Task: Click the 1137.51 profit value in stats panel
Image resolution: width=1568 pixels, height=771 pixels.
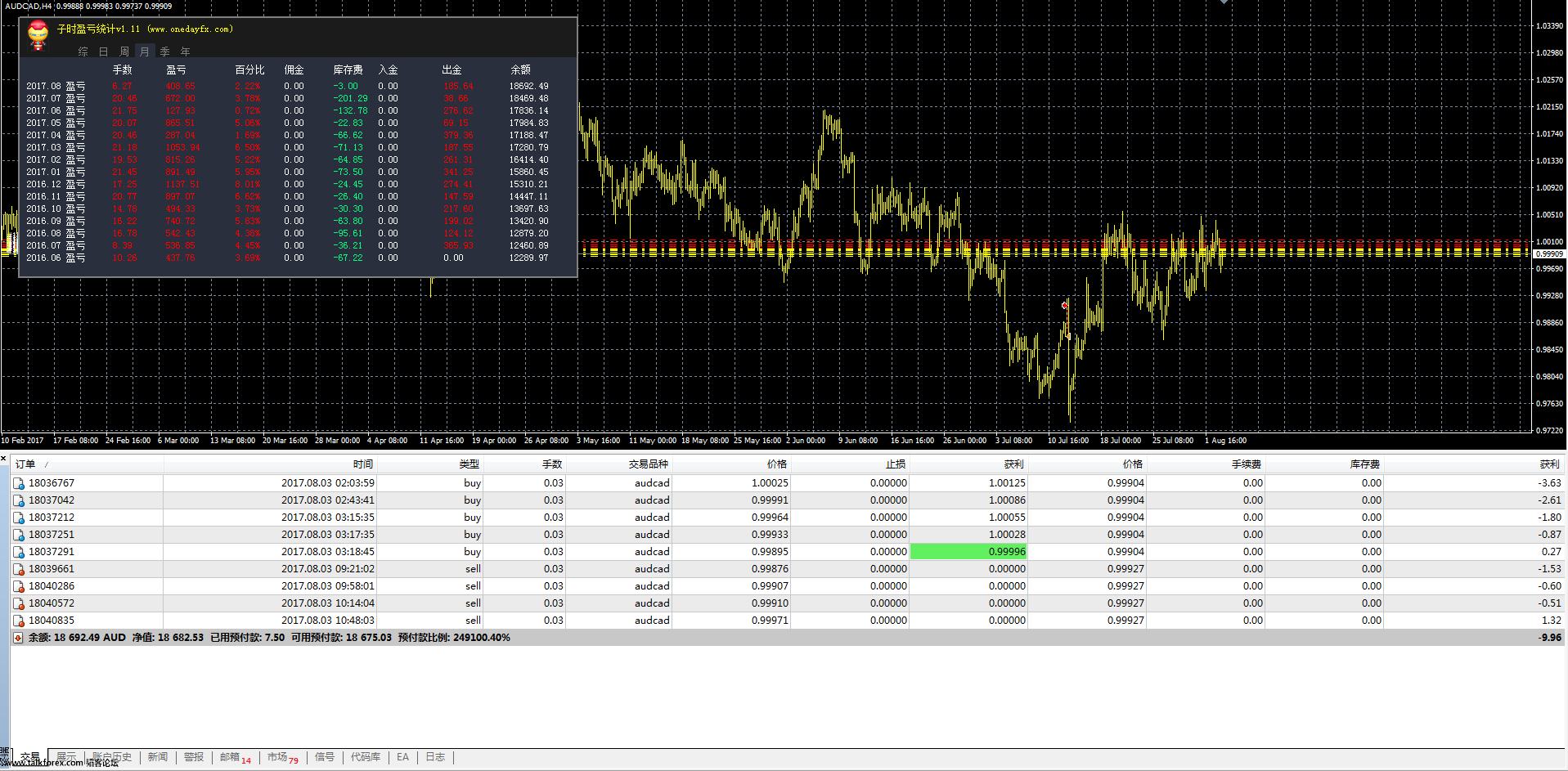Action: 182,184
